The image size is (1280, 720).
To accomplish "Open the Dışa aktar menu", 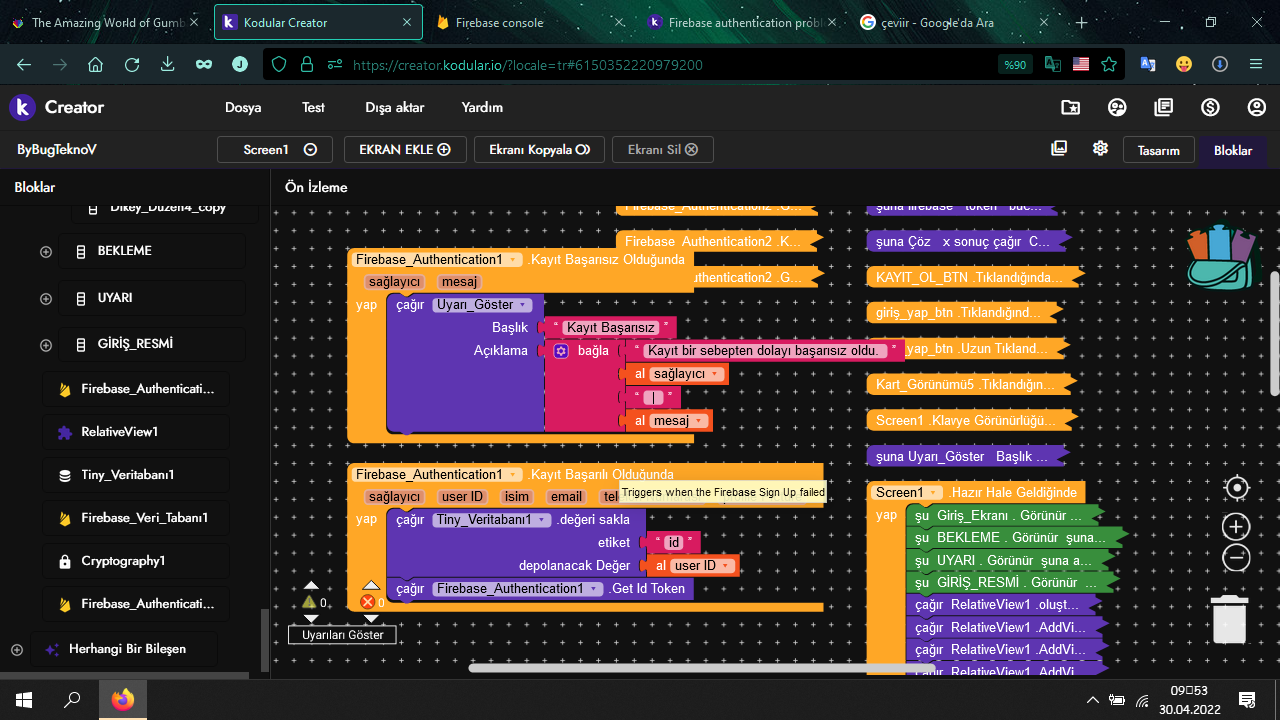I will click(x=394, y=108).
